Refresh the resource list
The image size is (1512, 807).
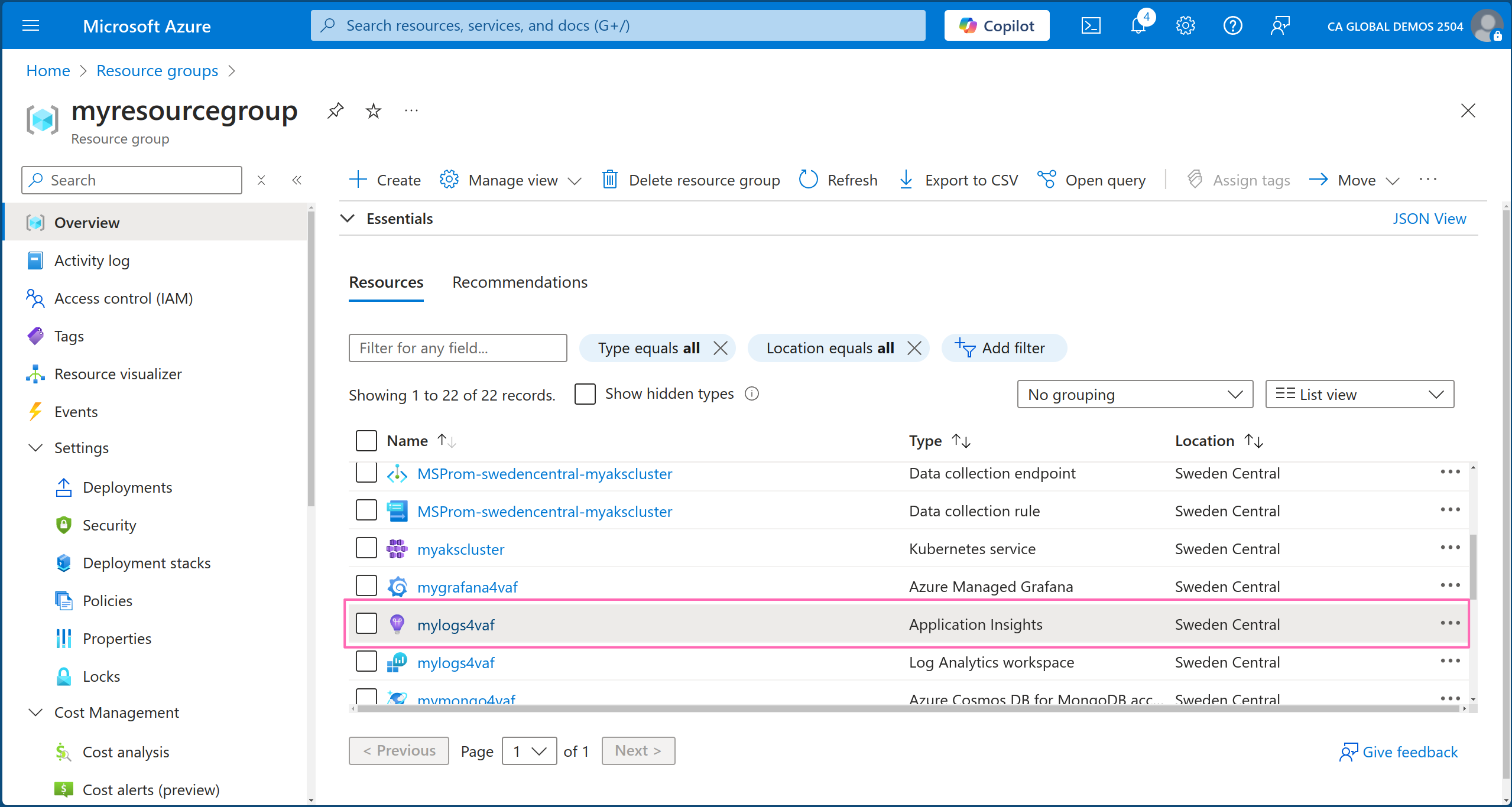click(838, 180)
